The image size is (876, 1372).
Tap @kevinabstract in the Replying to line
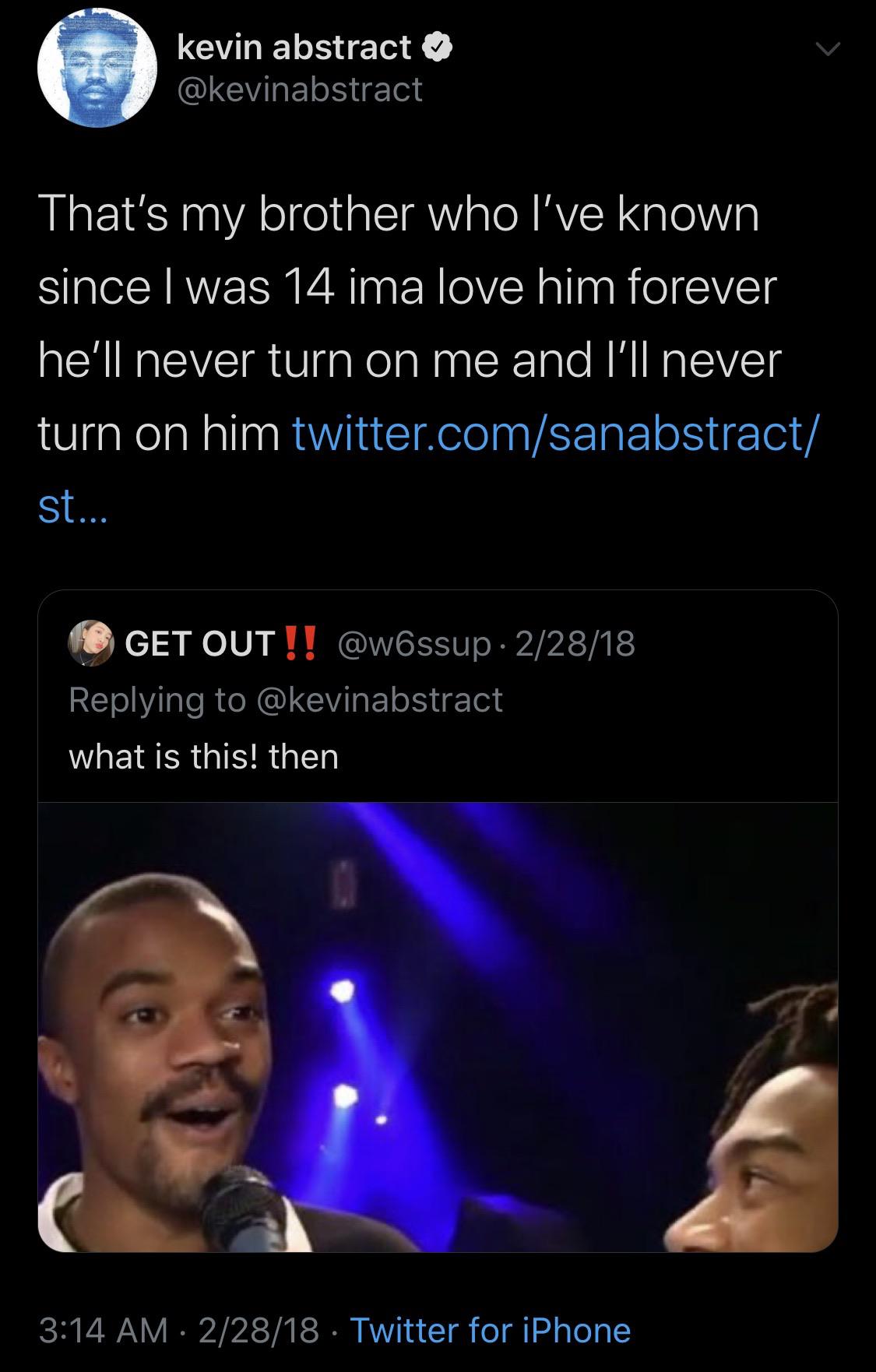[x=378, y=699]
